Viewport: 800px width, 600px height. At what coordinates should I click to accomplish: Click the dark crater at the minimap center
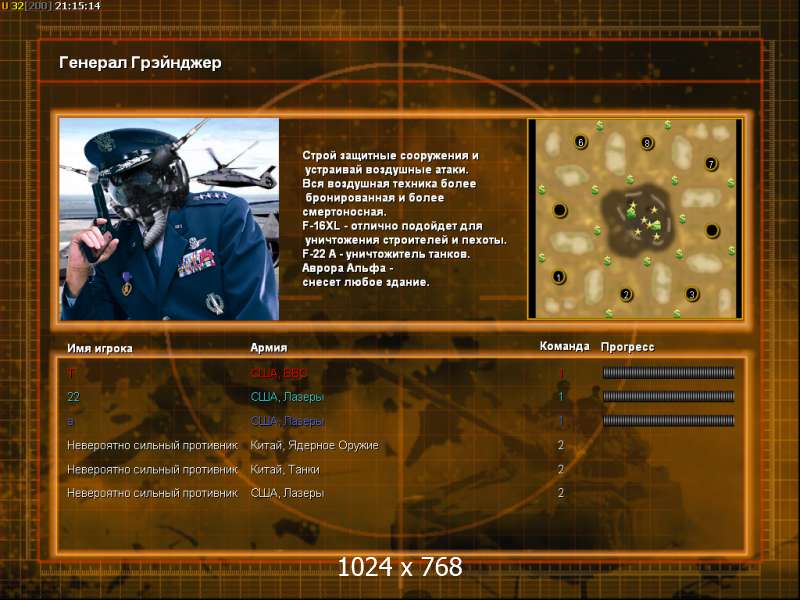[x=639, y=220]
